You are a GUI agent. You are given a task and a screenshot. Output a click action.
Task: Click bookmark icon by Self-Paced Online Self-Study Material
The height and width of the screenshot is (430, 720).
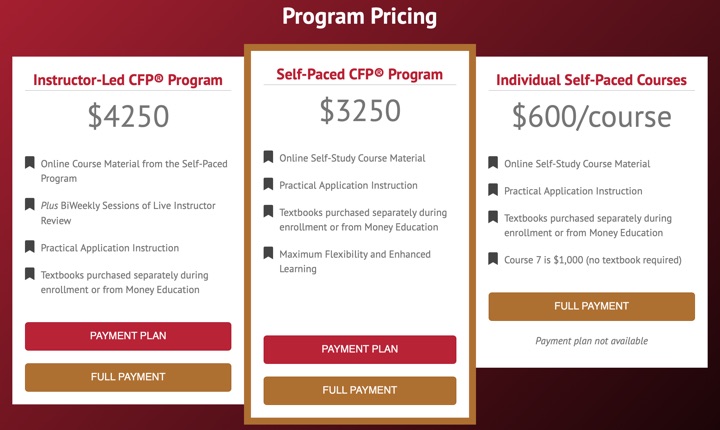click(x=268, y=157)
